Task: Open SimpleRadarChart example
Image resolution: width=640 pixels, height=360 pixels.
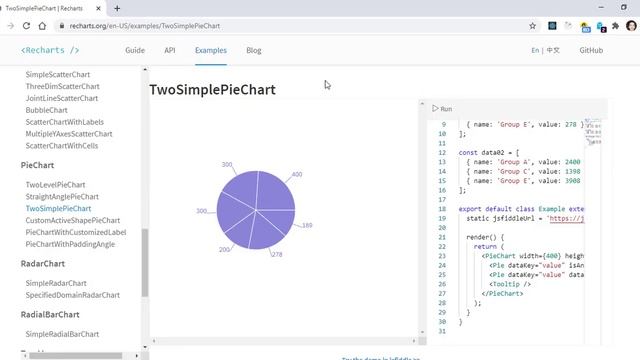Action: point(56,283)
